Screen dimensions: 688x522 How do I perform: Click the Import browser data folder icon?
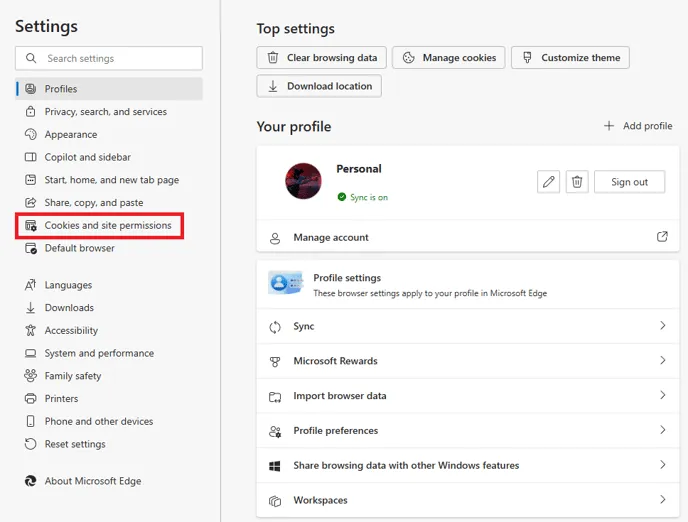click(x=275, y=397)
